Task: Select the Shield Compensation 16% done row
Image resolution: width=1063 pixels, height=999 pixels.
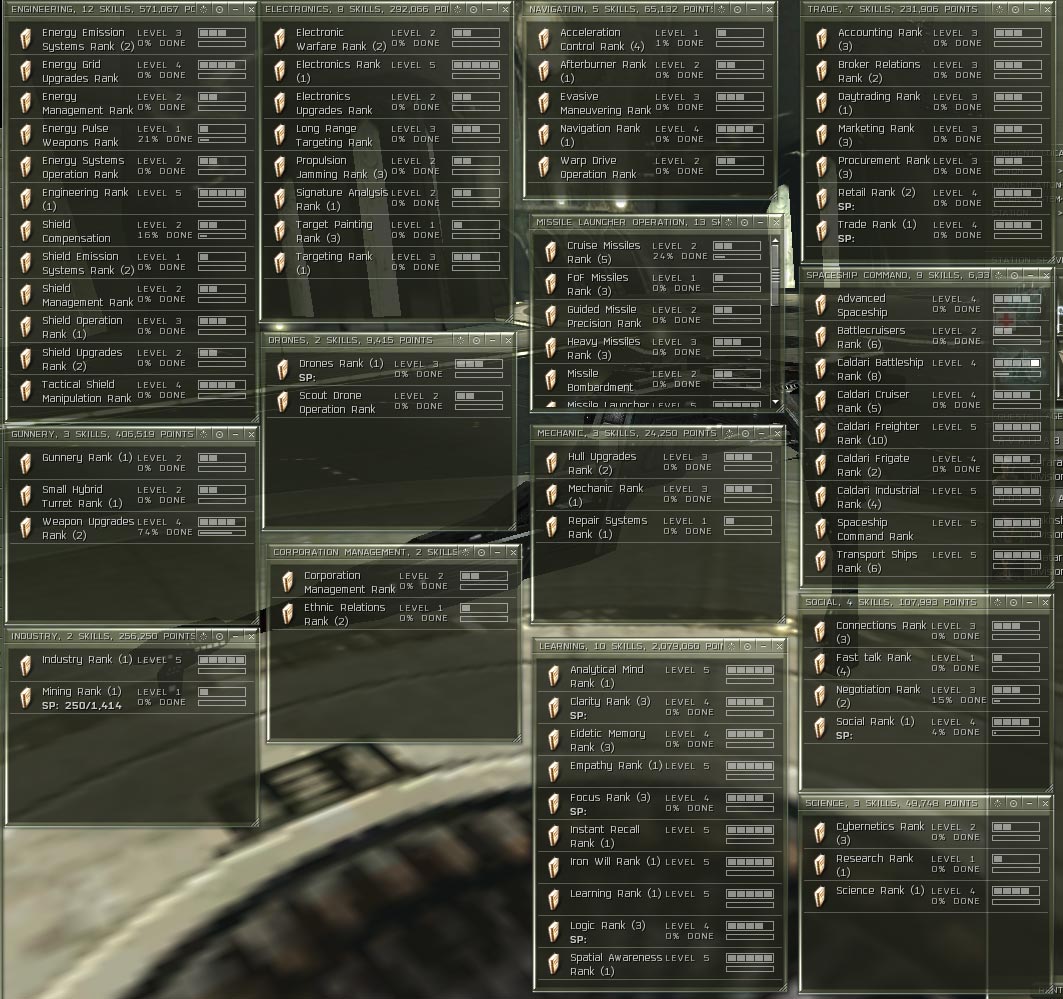Action: click(132, 231)
